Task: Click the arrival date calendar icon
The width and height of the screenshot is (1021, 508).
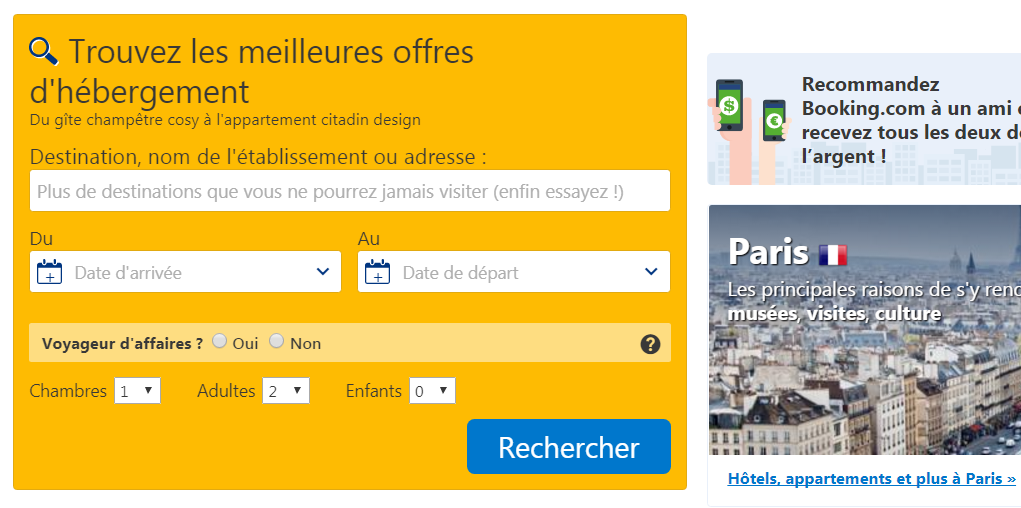Action: pyautogui.click(x=49, y=272)
